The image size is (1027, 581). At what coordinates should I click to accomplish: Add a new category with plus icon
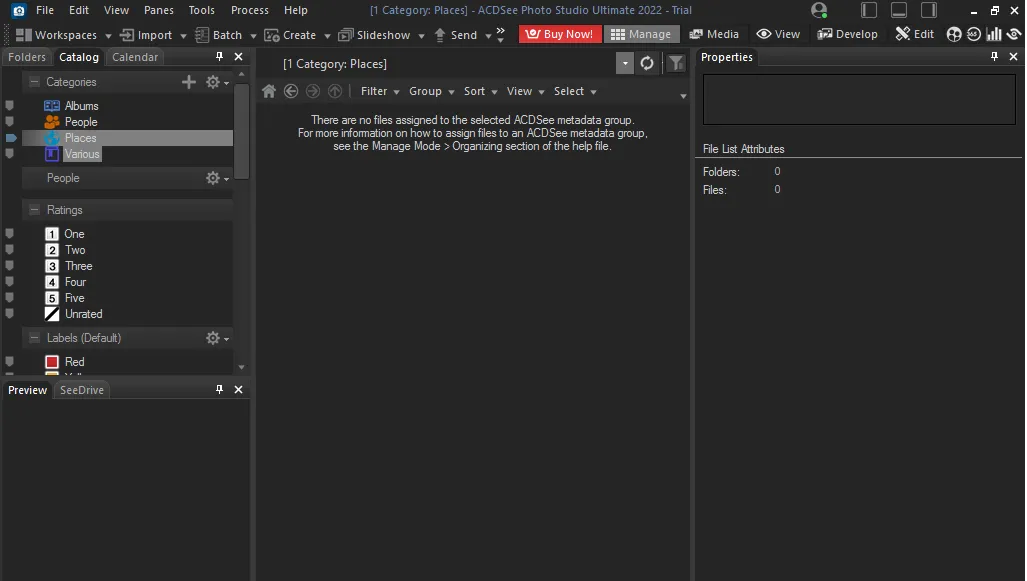click(x=189, y=82)
